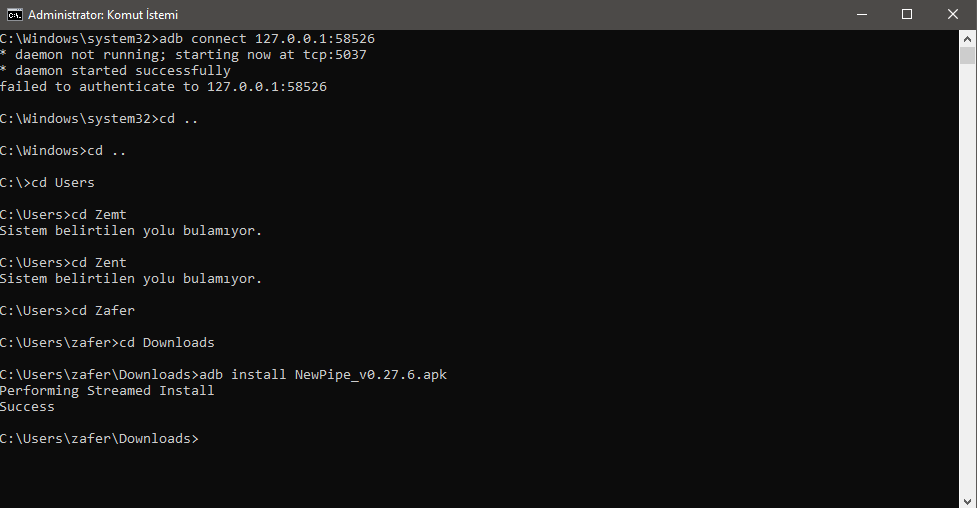This screenshot has width=977, height=508.
Task: Open the Command Prompt system menu icon
Action: (x=14, y=14)
